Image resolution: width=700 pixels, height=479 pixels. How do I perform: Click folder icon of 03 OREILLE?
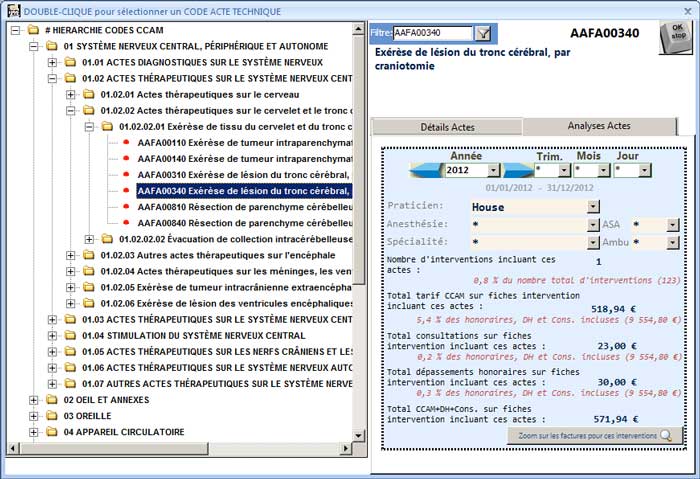[52, 416]
